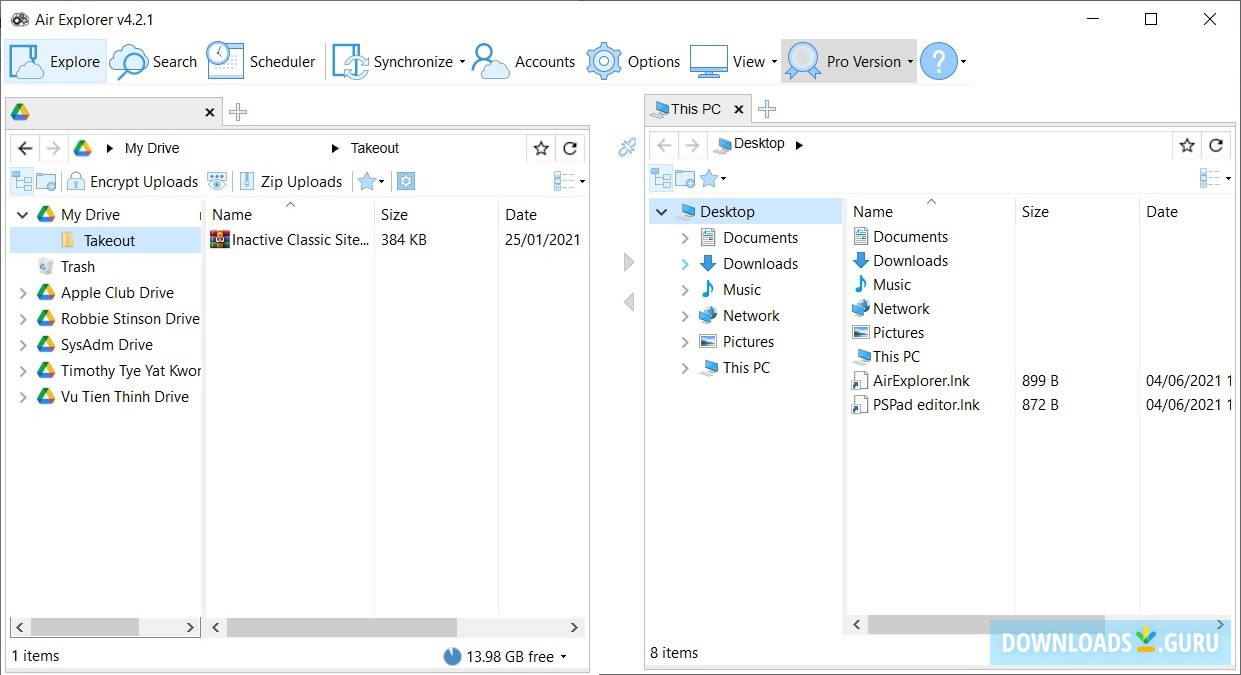1241x675 pixels.
Task: Expand the Vu Tien Thinh Drive node
Action: click(23, 397)
